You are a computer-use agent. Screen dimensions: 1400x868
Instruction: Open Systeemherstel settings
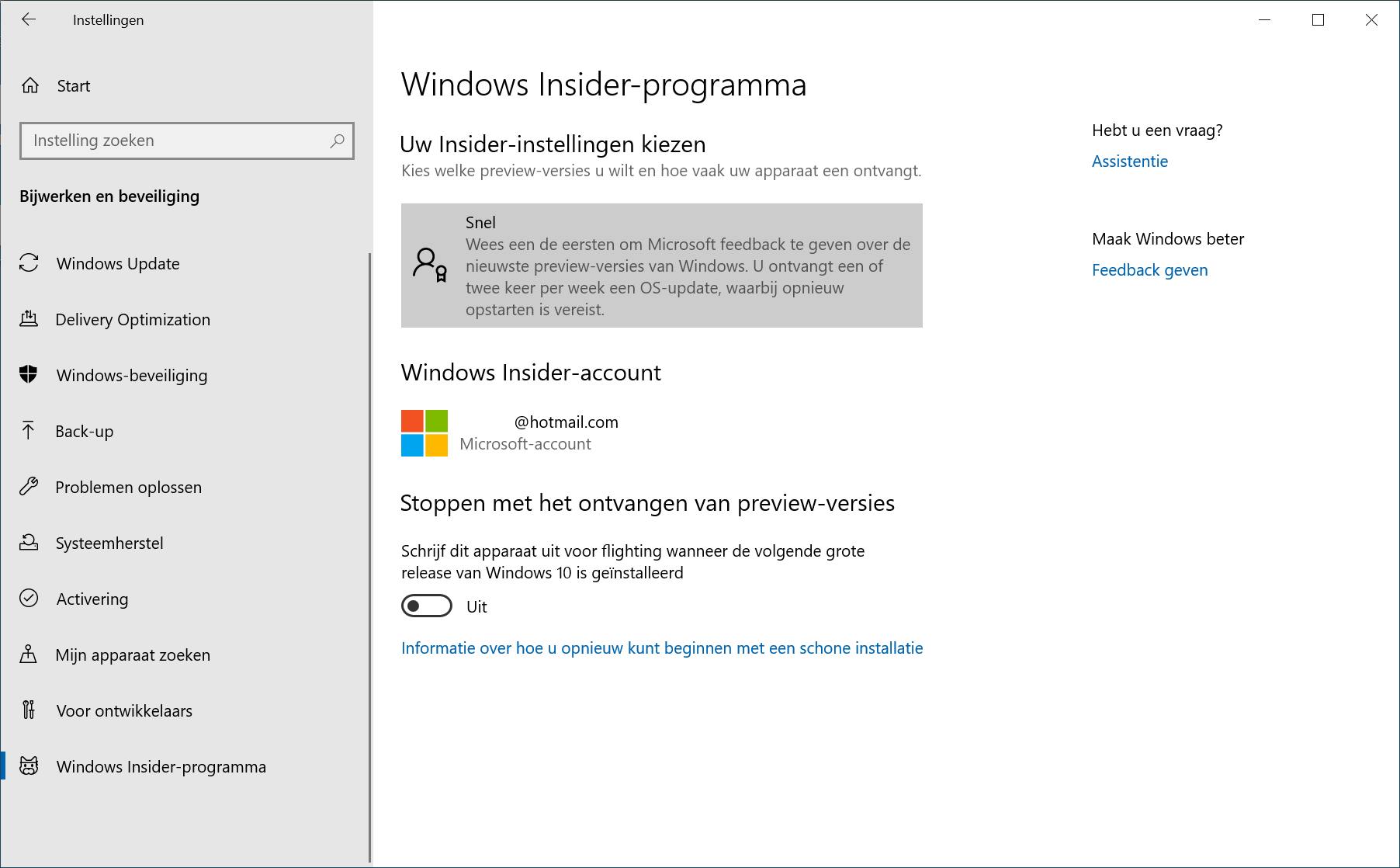[x=185, y=543]
